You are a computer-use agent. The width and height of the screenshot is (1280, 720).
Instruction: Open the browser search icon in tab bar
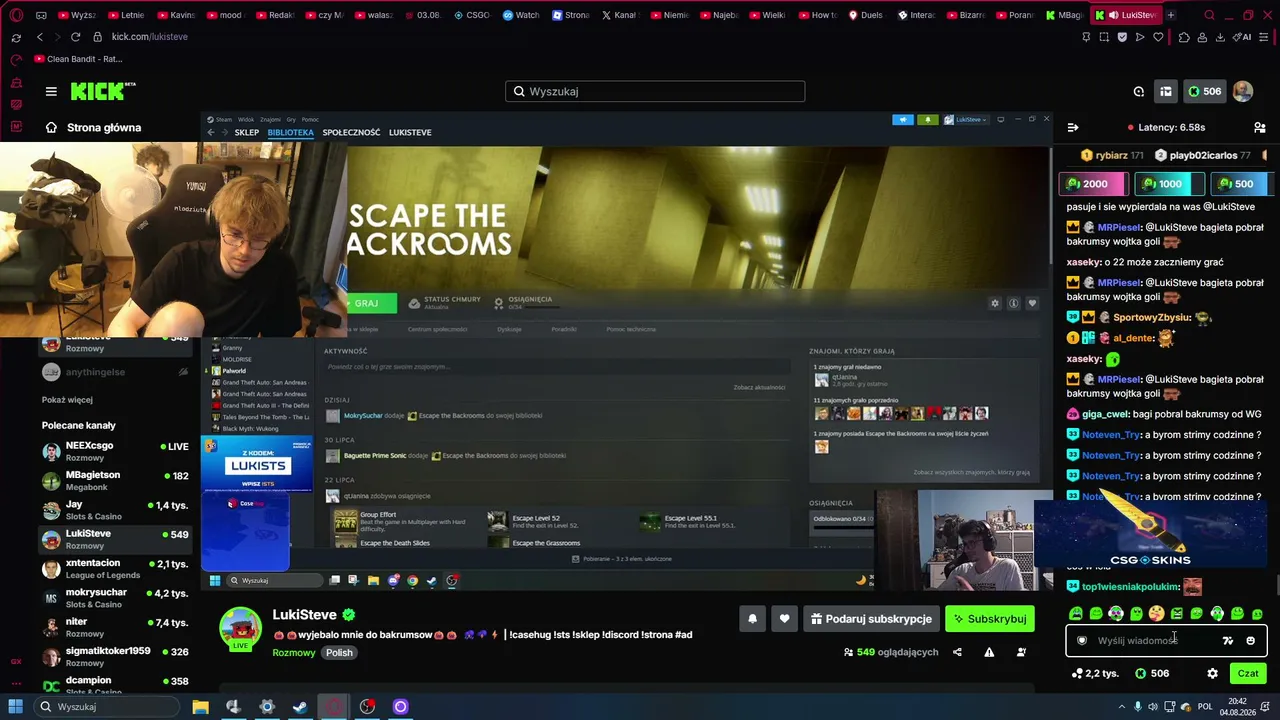pyautogui.click(x=1209, y=15)
